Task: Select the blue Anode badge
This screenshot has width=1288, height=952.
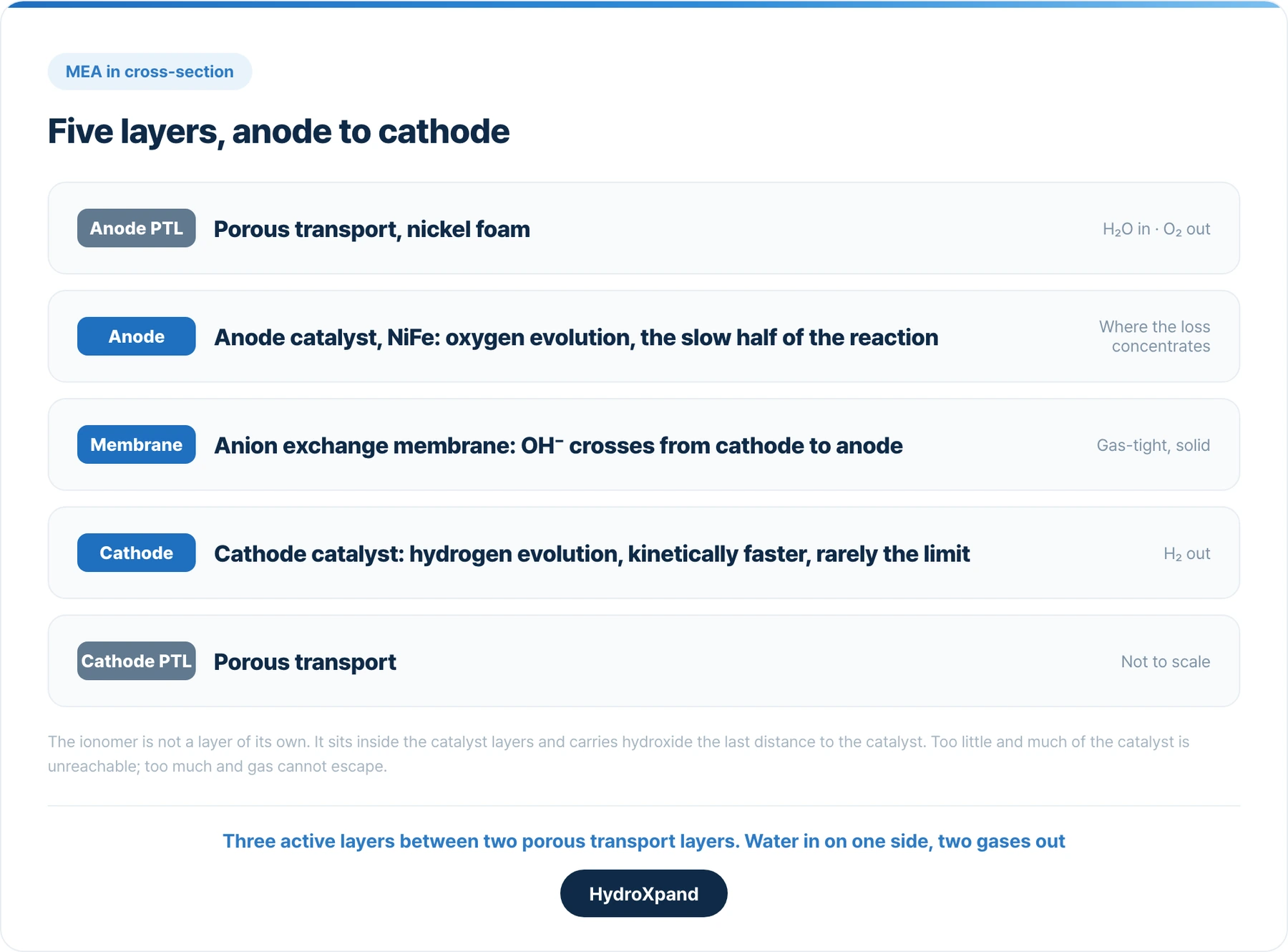Action: click(136, 336)
